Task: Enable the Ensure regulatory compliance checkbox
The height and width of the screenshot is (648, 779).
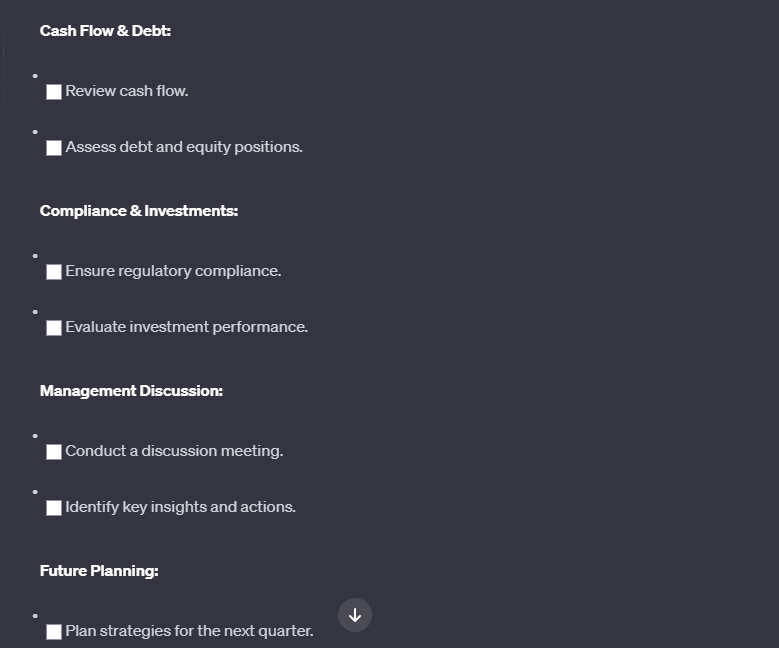Action: click(x=54, y=272)
